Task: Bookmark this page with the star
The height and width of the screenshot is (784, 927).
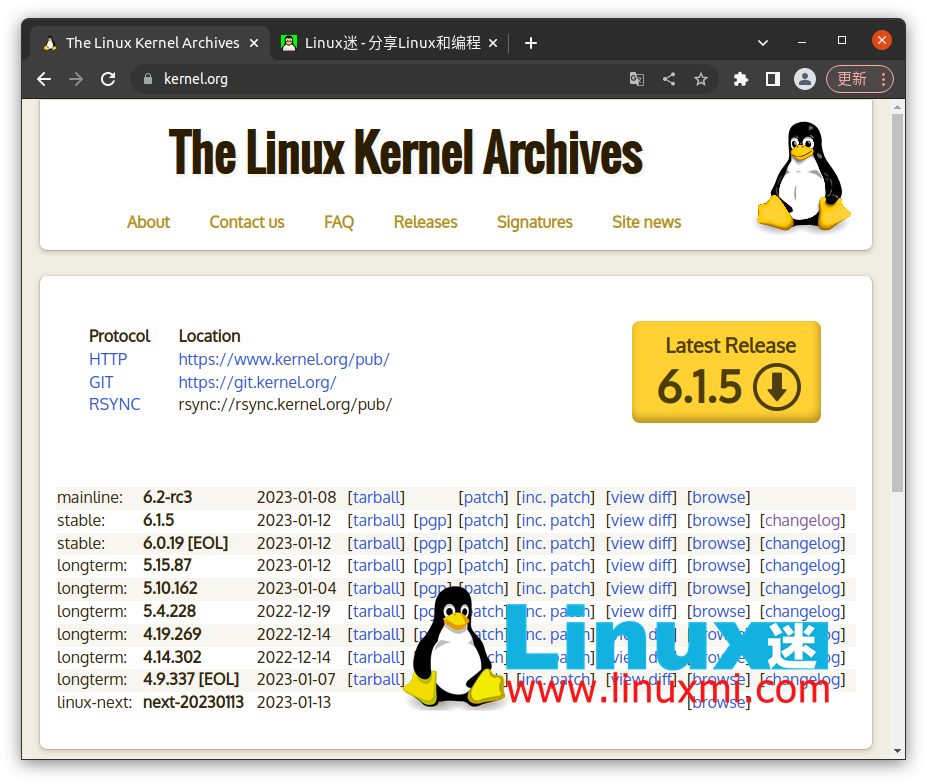Action: [x=701, y=79]
